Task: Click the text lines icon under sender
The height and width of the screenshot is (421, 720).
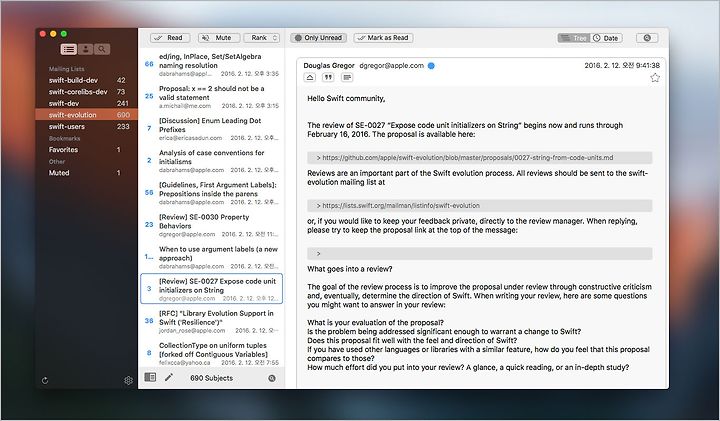Action: click(x=347, y=77)
